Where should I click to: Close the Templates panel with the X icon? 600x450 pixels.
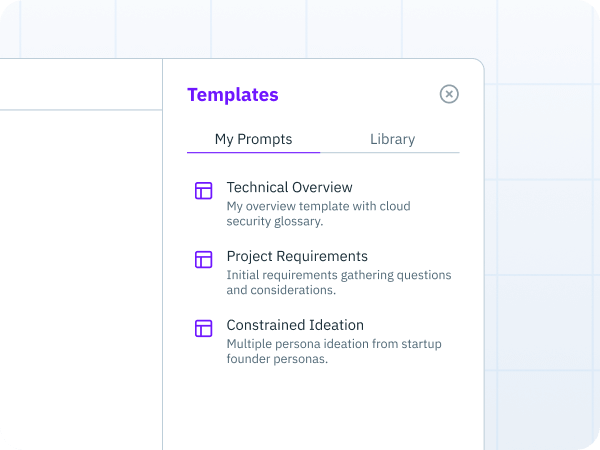[449, 94]
